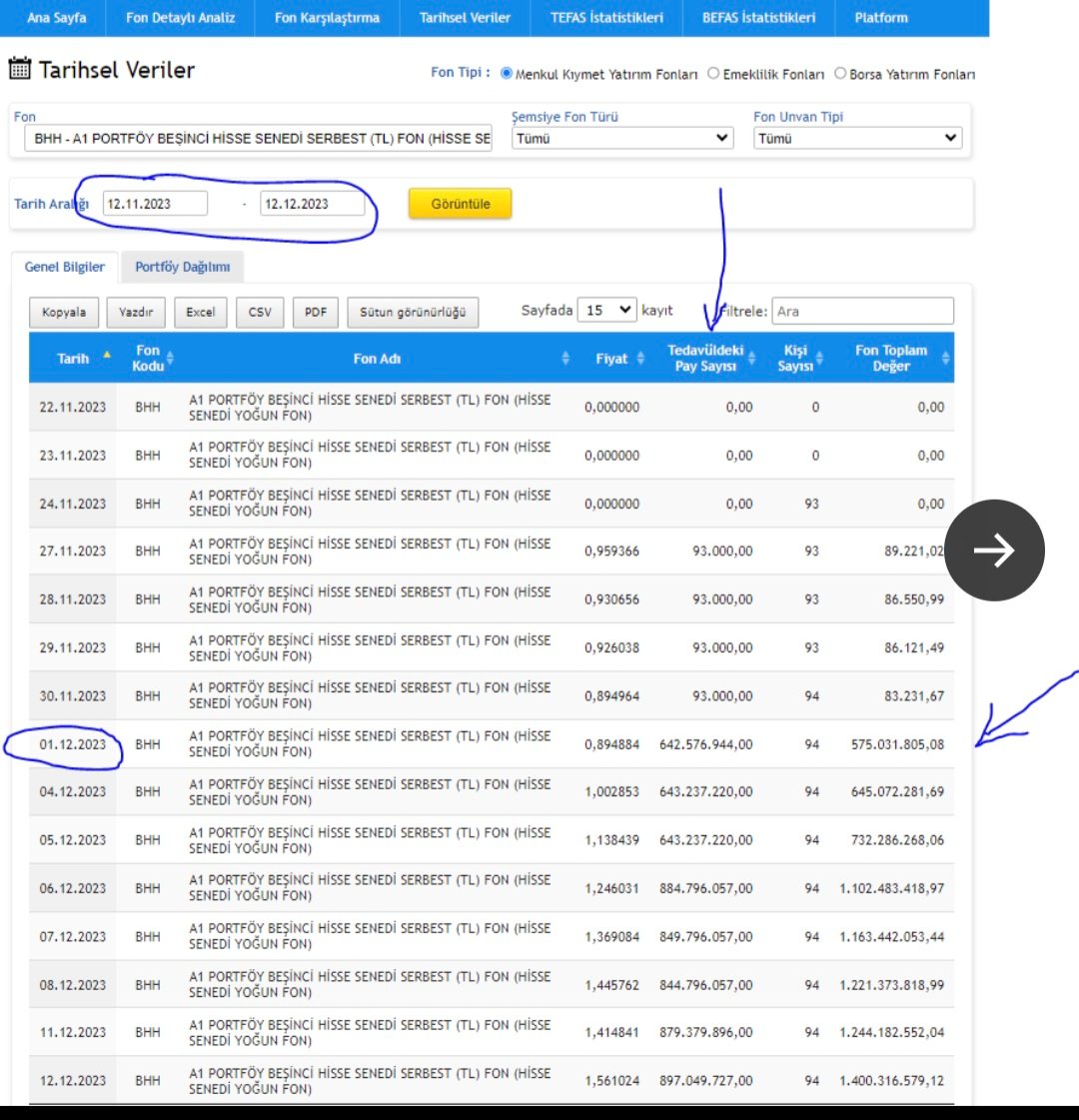The image size is (1079, 1120).
Task: Click date cell 22.11.2023
Action: (x=72, y=408)
